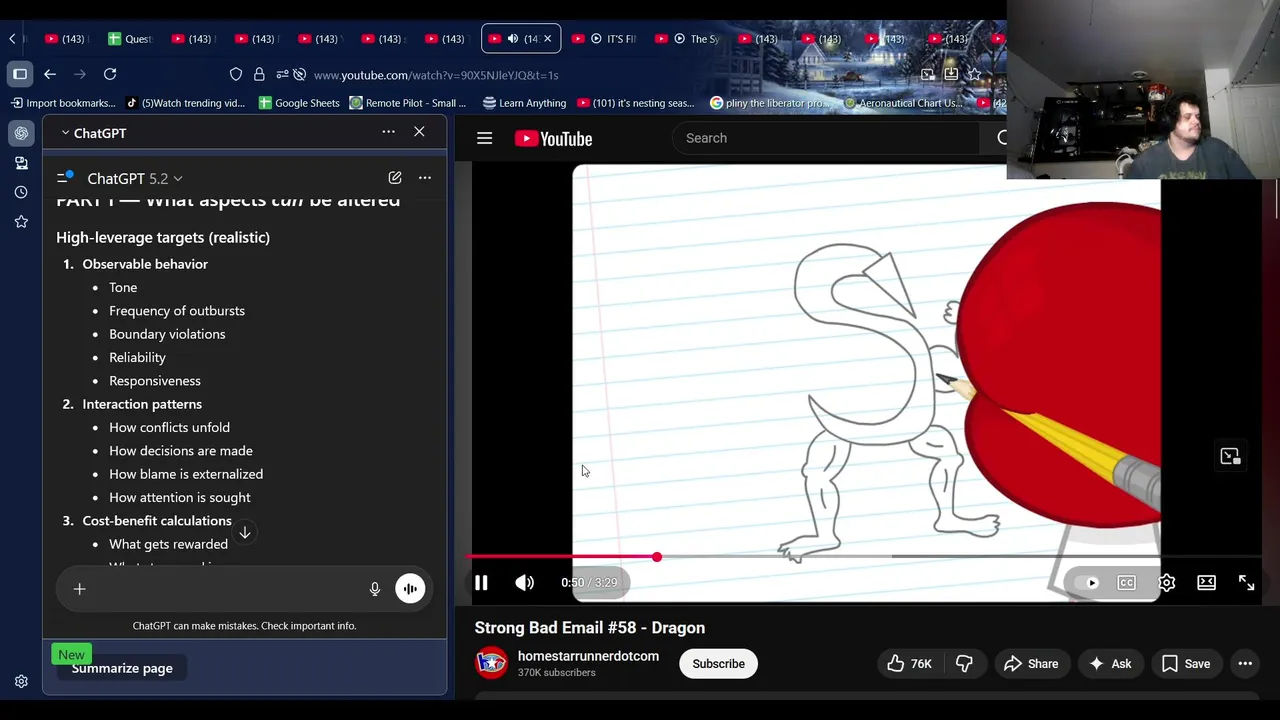The height and width of the screenshot is (720, 1280).
Task: Open the browser history sidebar icon
Action: point(21,192)
